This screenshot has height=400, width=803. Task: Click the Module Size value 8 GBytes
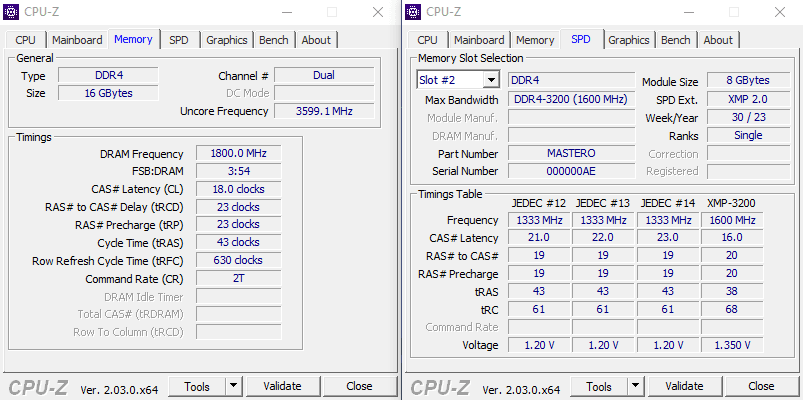point(748,80)
